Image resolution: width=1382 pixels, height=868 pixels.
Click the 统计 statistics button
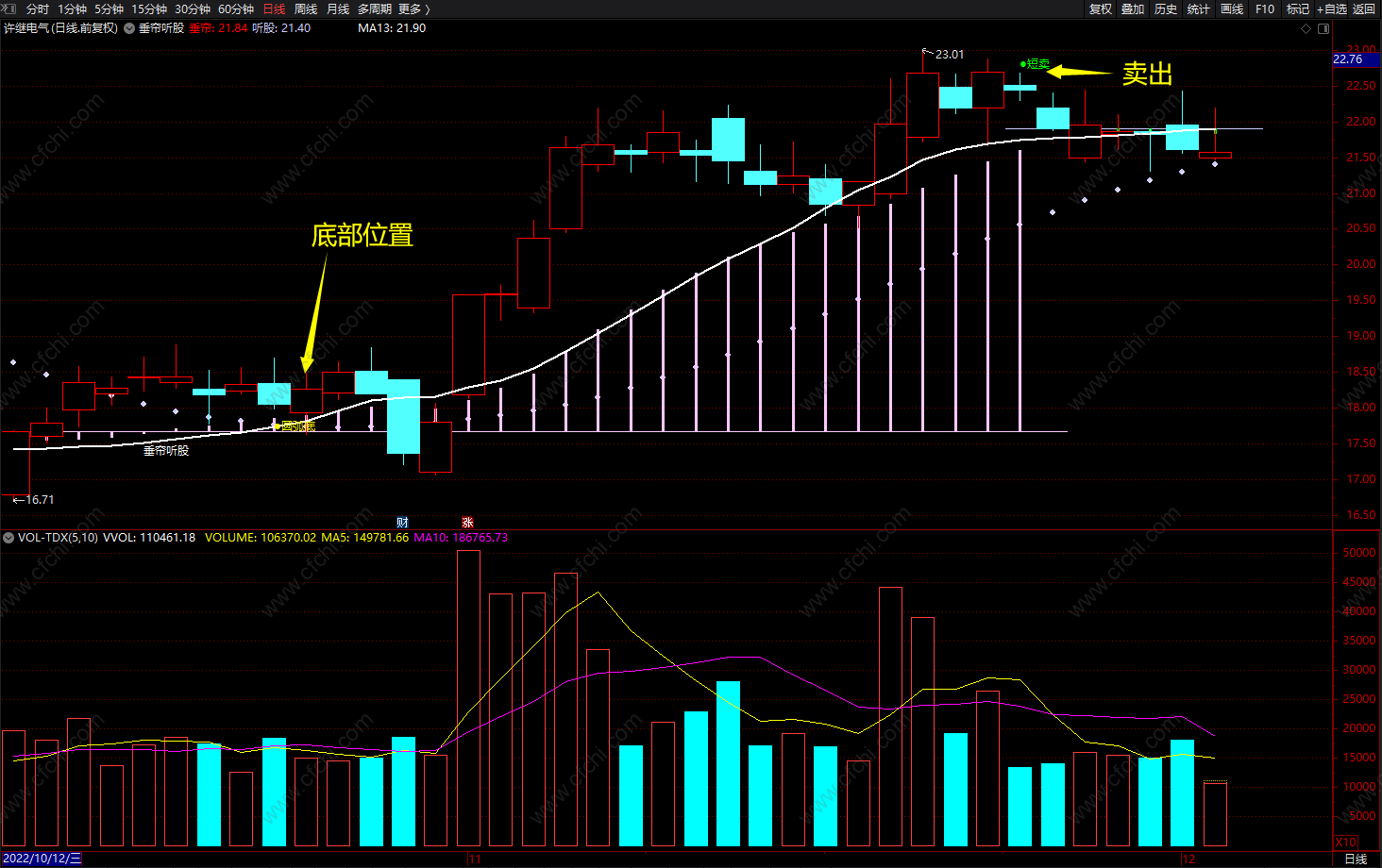[1199, 9]
